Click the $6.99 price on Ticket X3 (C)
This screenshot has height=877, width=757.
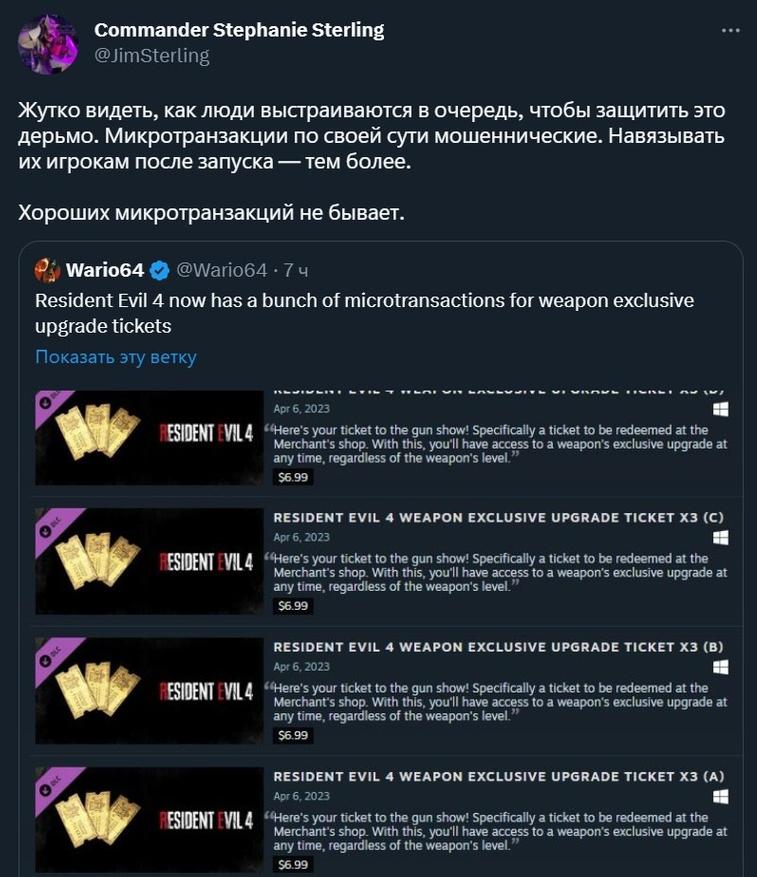293,606
